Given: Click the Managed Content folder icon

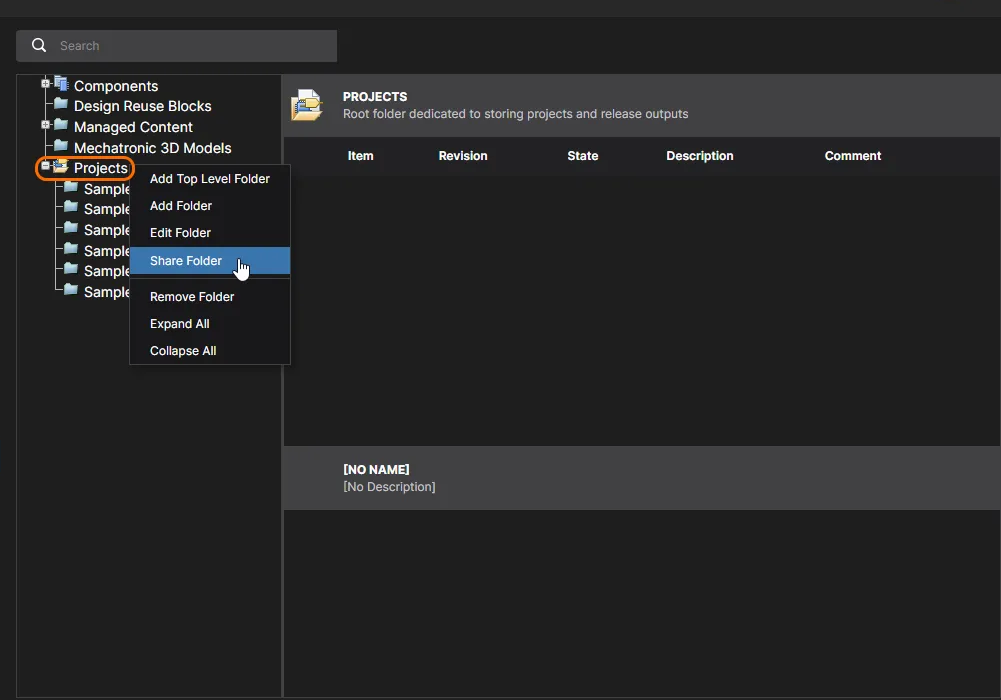Looking at the screenshot, I should point(61,126).
